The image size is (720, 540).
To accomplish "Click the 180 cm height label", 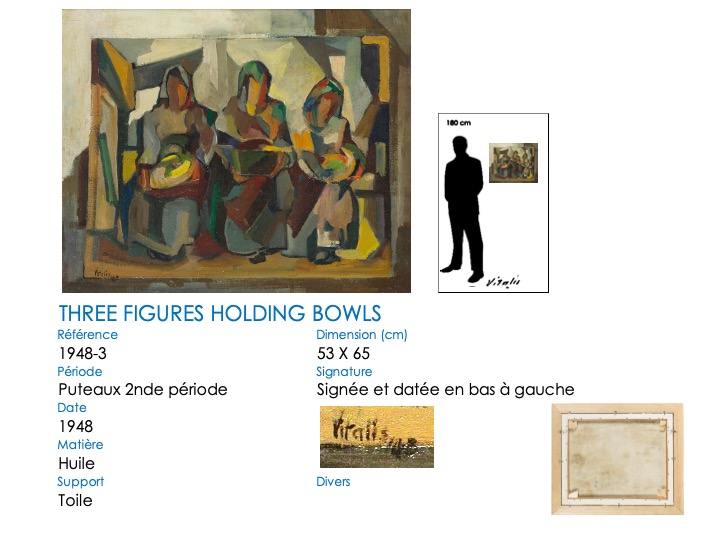I will point(459,123).
